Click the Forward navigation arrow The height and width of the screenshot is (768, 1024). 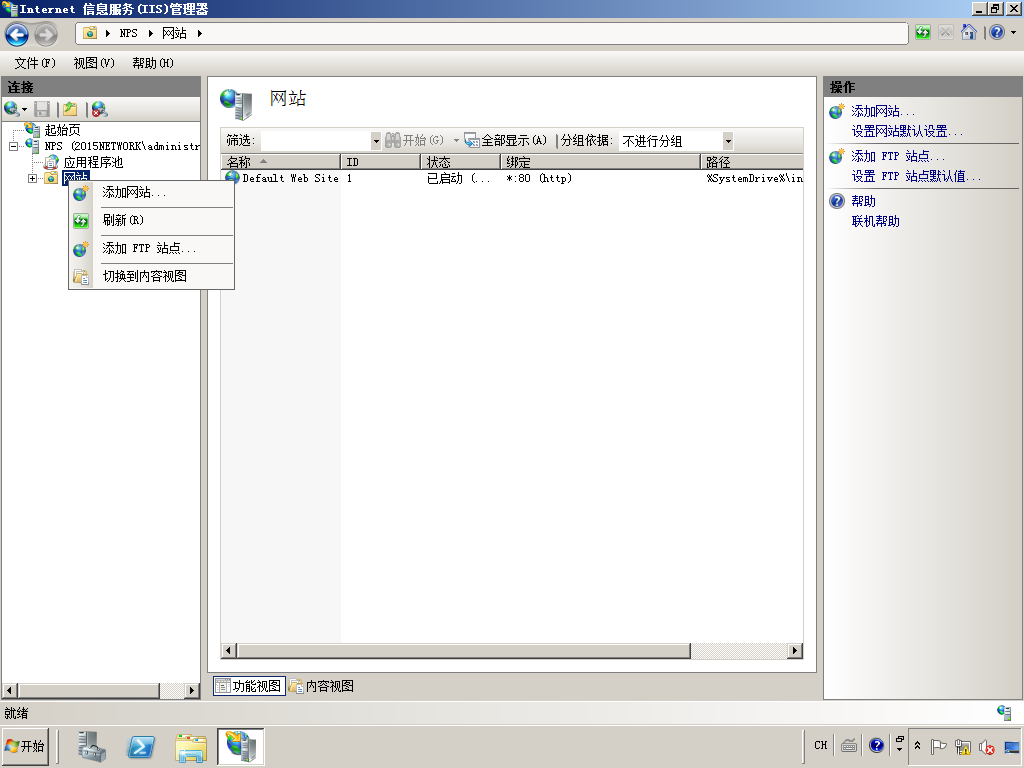click(x=46, y=34)
